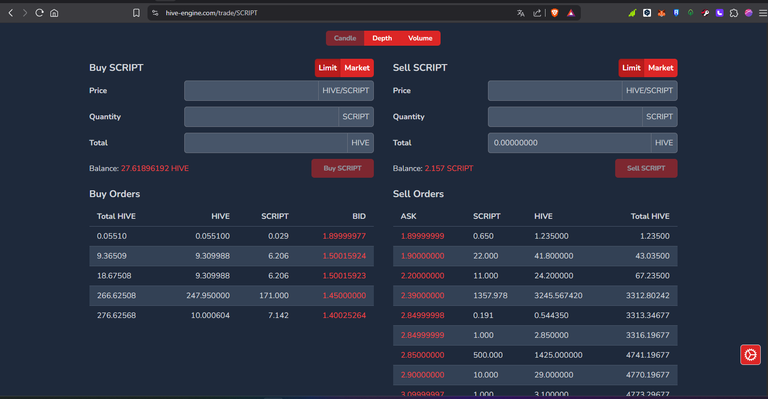
Task: Select bid price 1.40025264
Action: pyautogui.click(x=344, y=315)
